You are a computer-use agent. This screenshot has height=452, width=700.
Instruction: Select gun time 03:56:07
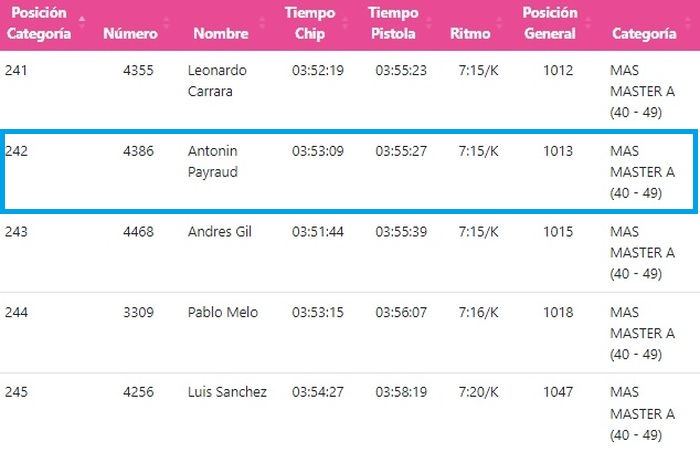[x=401, y=312]
